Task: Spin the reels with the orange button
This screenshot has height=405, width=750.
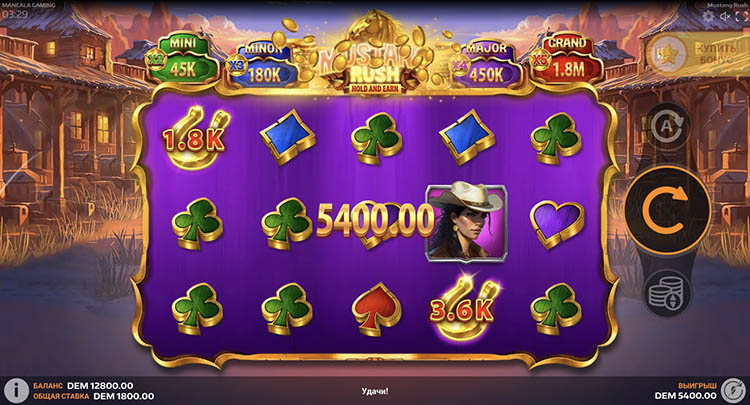Action: click(667, 210)
